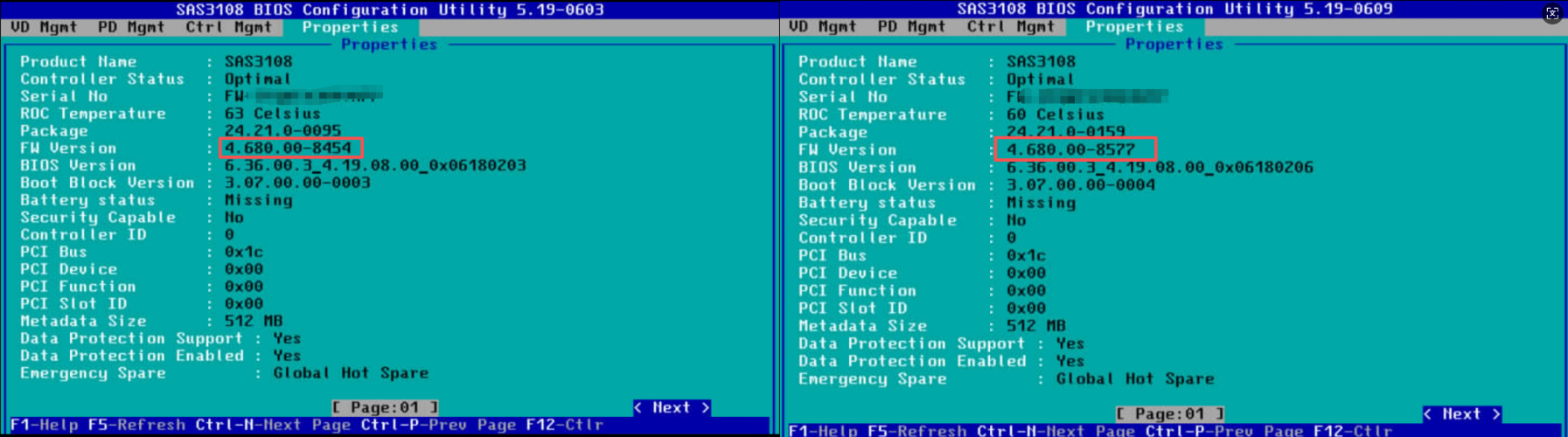The width and height of the screenshot is (1568, 437).
Task: Switch to PD Mgmt tab in right utility
Action: point(911,27)
